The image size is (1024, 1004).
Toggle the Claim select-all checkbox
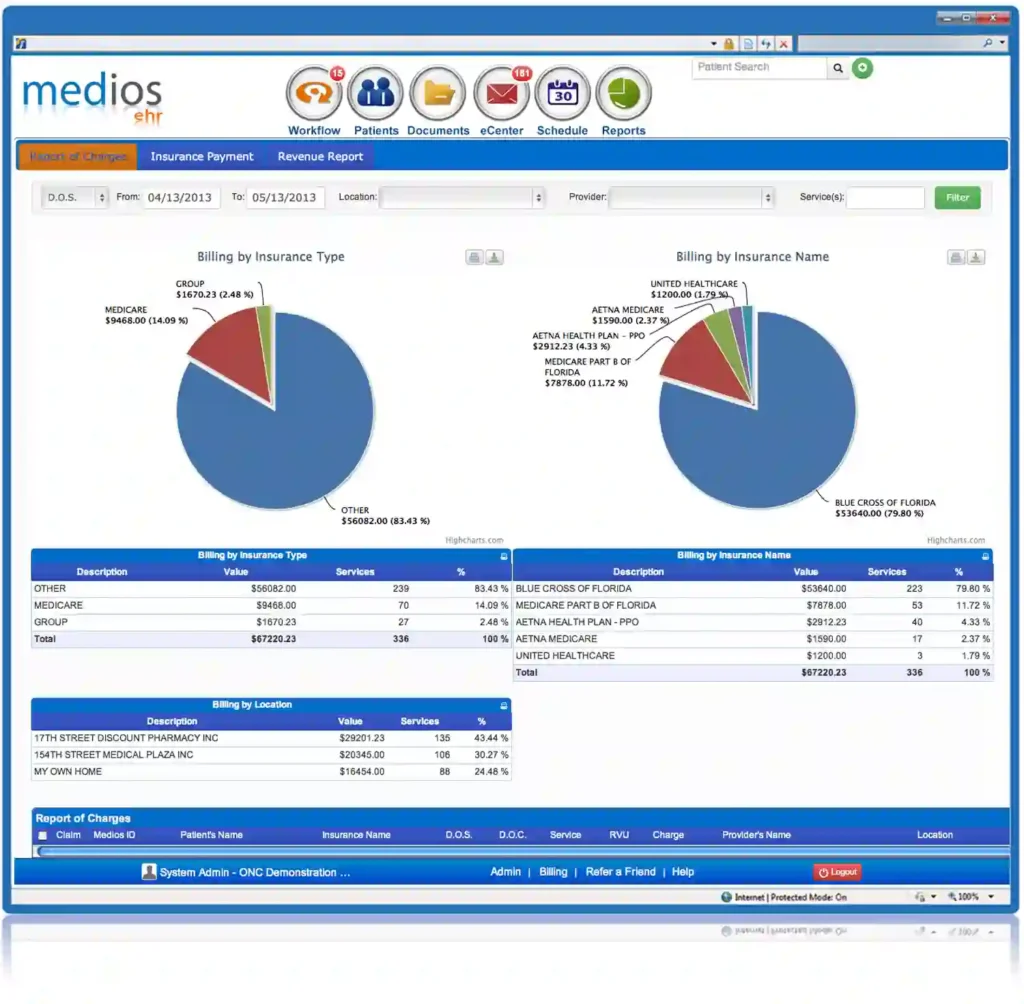(41, 834)
